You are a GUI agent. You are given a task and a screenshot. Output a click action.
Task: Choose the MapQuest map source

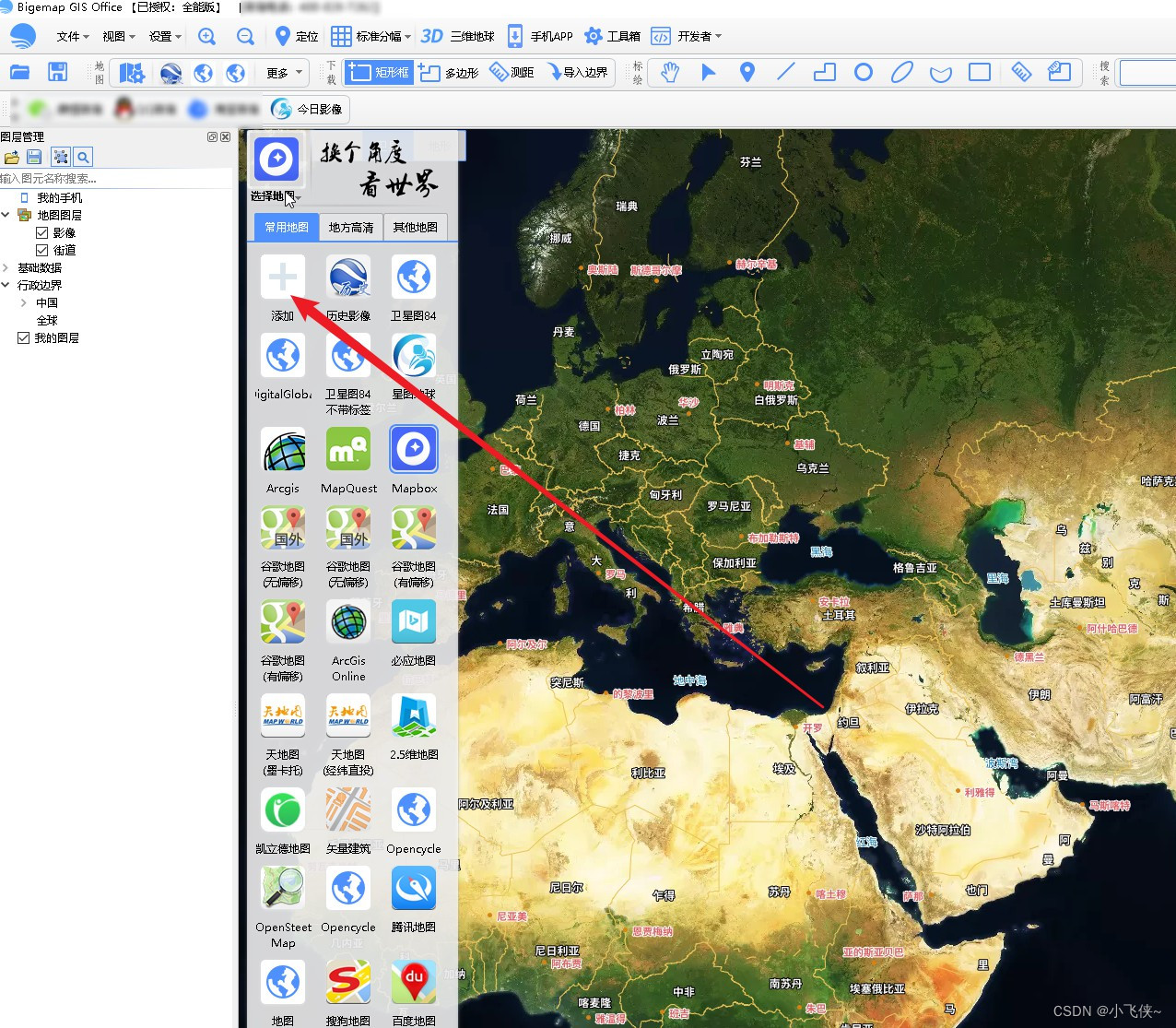[x=348, y=461]
